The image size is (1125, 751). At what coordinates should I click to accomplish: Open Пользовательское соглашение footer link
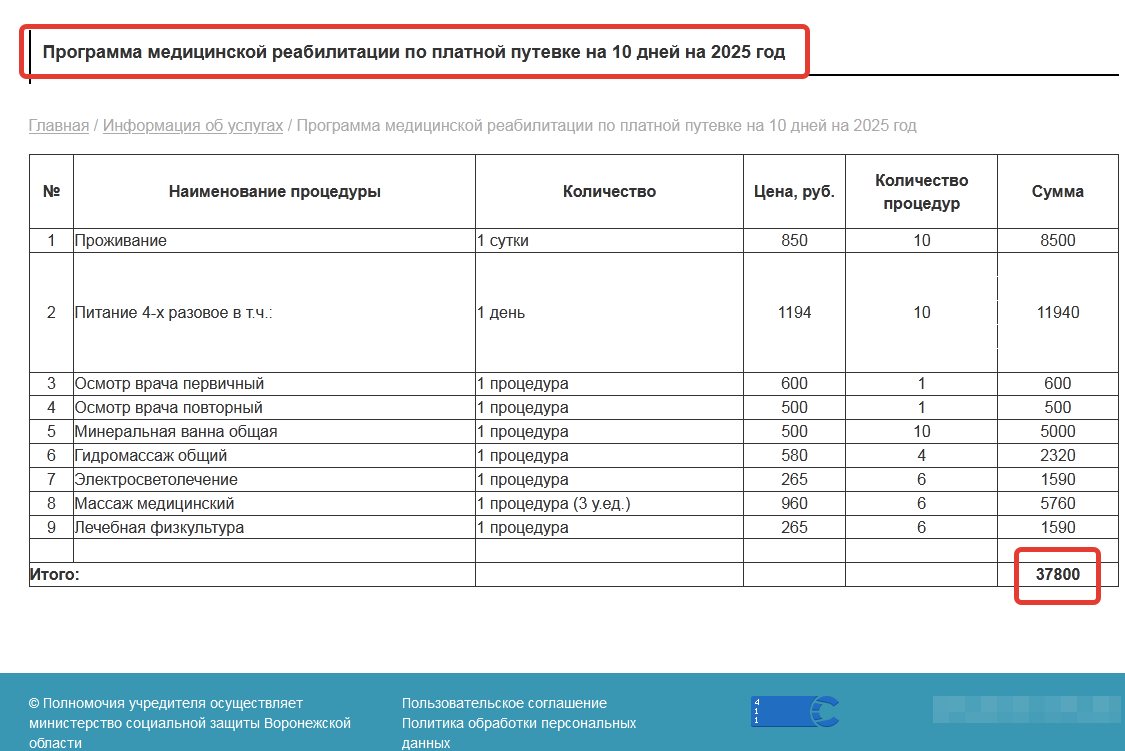(504, 703)
